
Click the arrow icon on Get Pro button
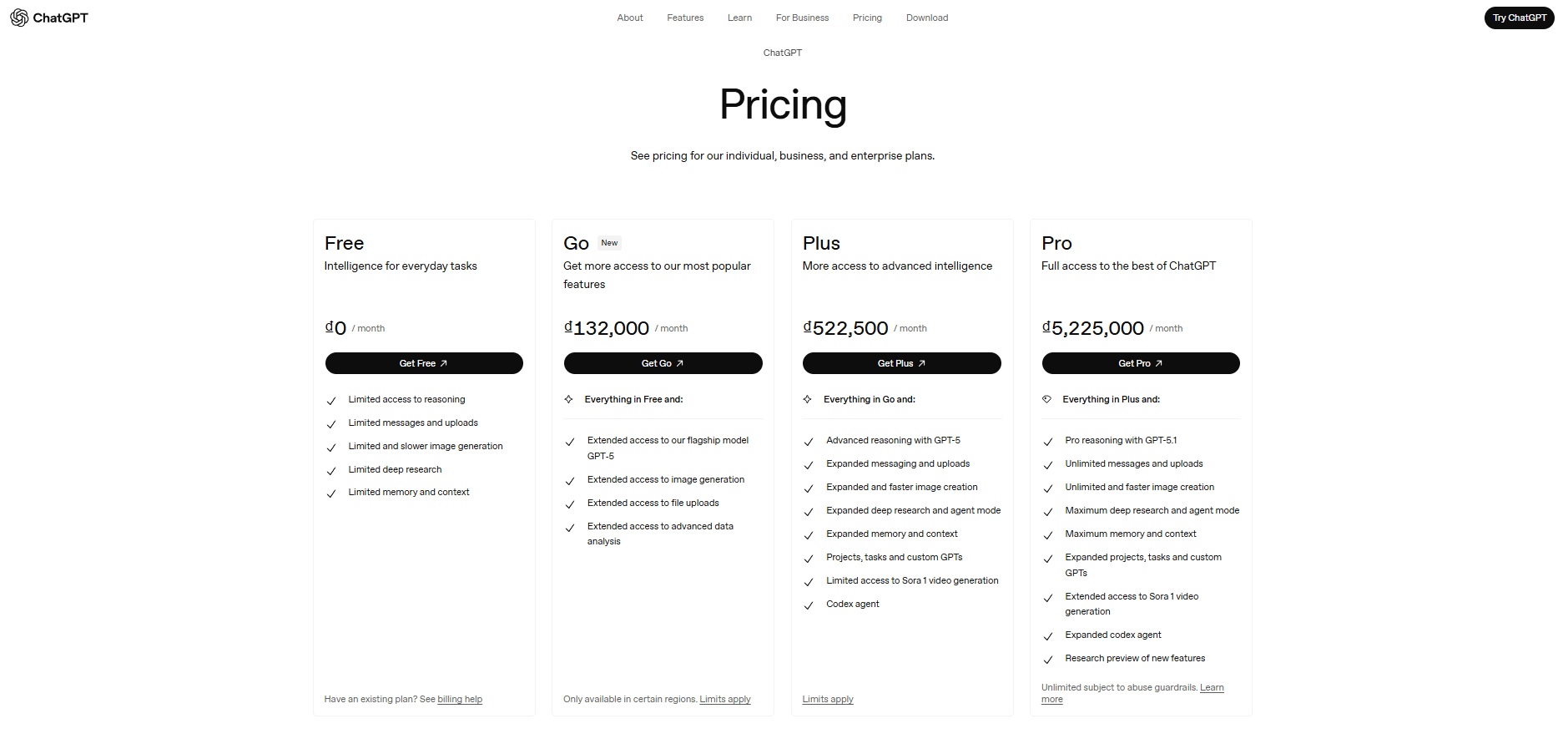coord(1158,363)
